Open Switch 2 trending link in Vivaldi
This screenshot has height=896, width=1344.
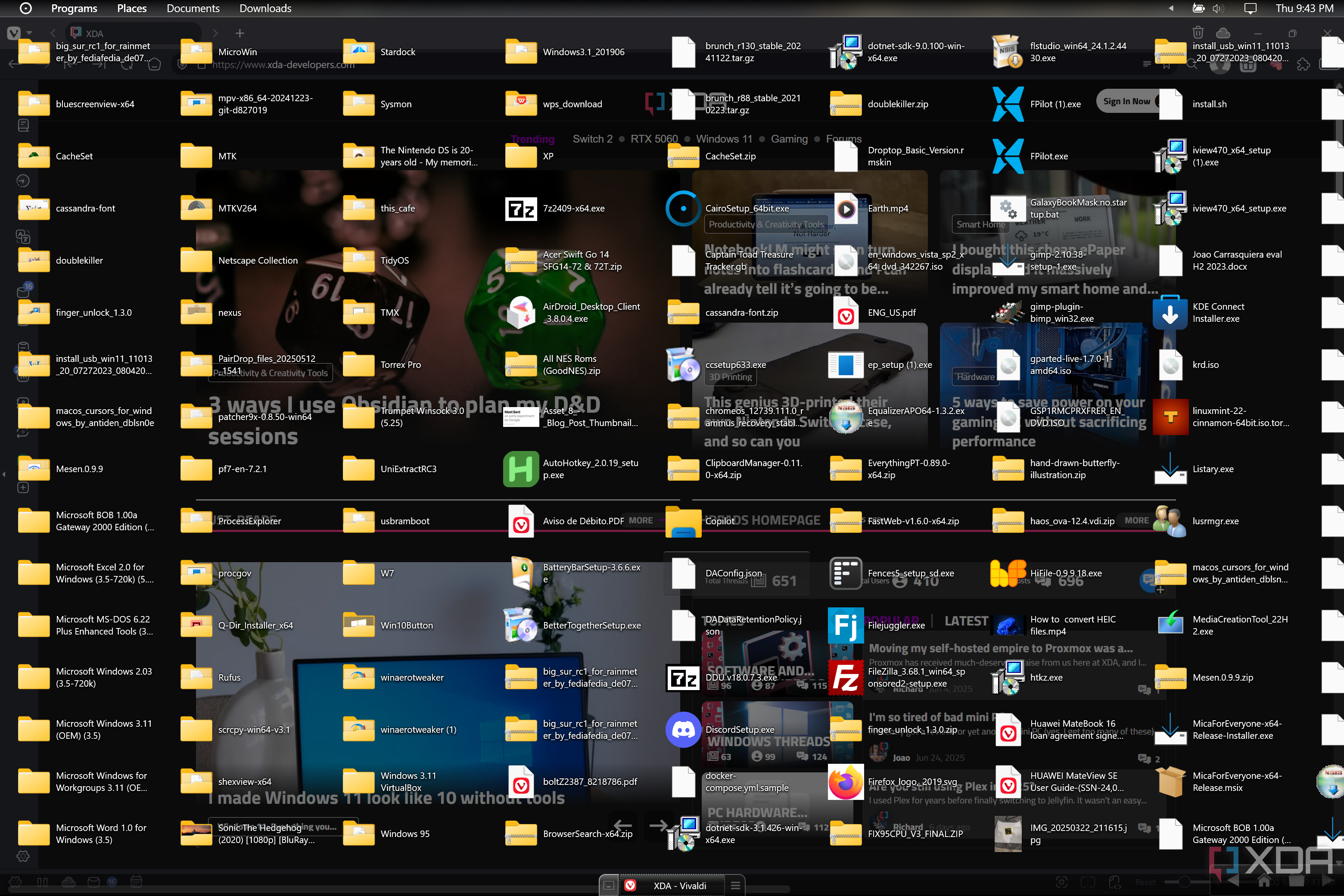click(592, 139)
